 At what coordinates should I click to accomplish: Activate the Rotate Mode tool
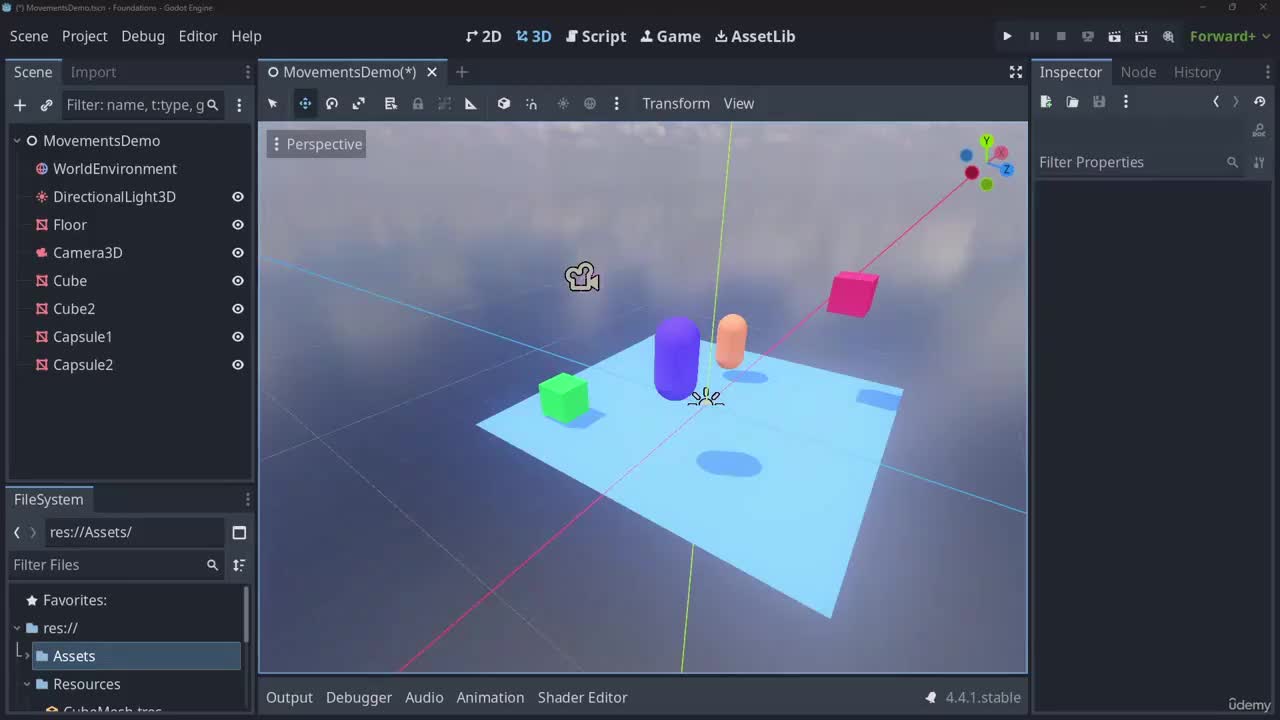point(332,103)
